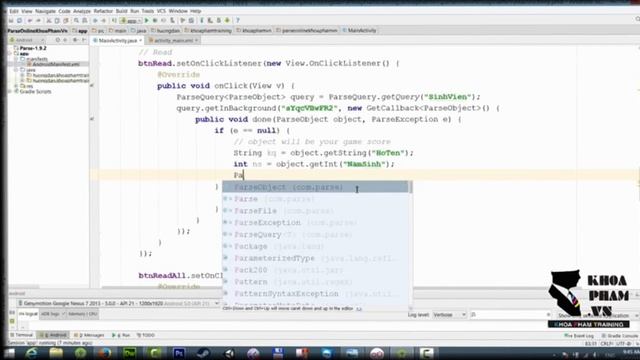Switch to the activity_main.xml editor tab

173,40
